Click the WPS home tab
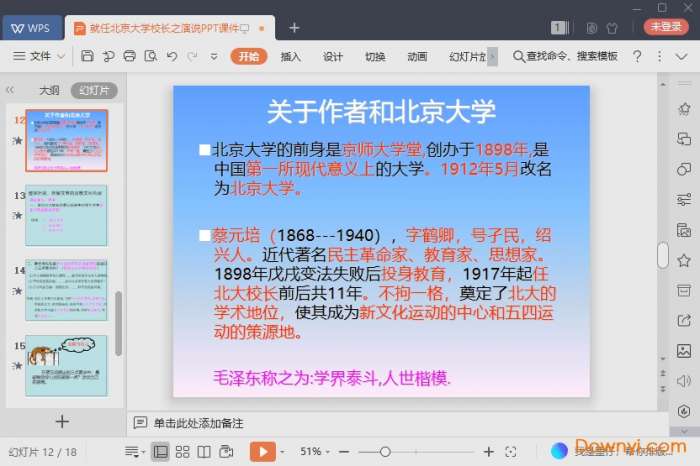The image size is (700, 466). coord(31,28)
